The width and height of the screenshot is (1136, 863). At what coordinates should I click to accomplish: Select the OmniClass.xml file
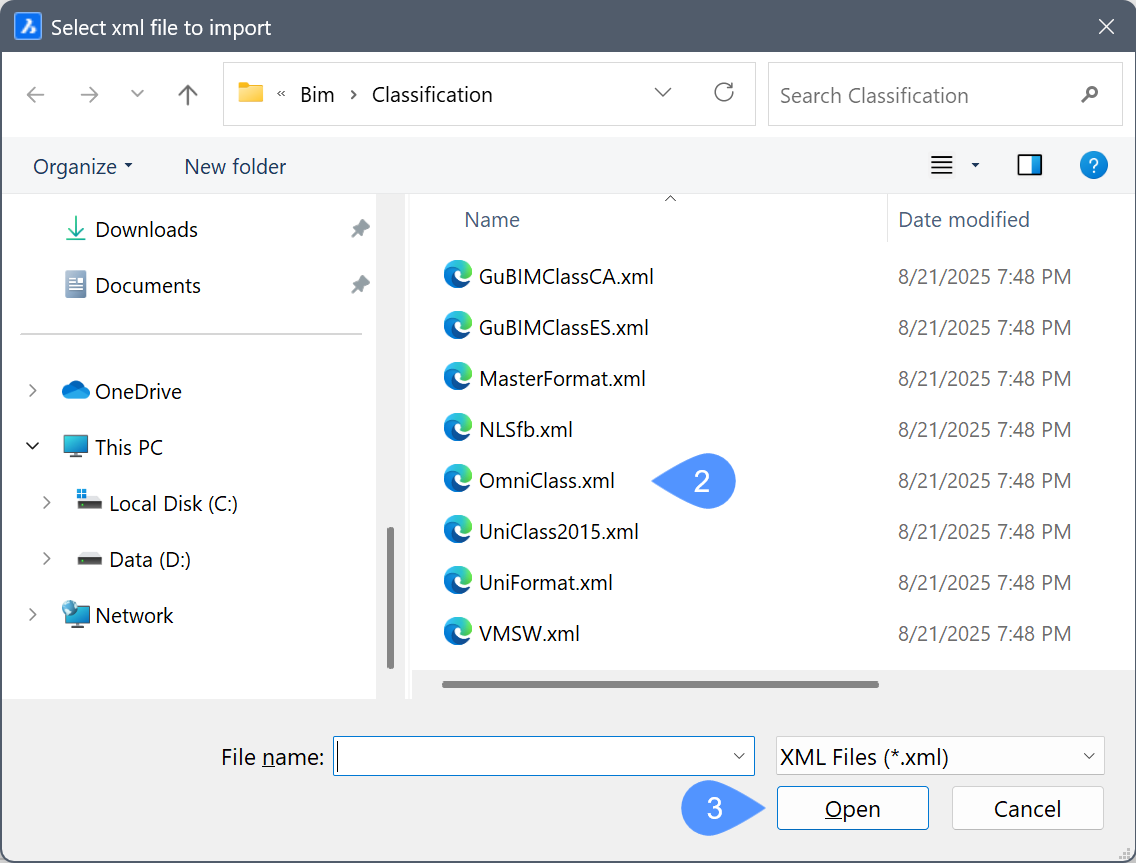point(546,481)
